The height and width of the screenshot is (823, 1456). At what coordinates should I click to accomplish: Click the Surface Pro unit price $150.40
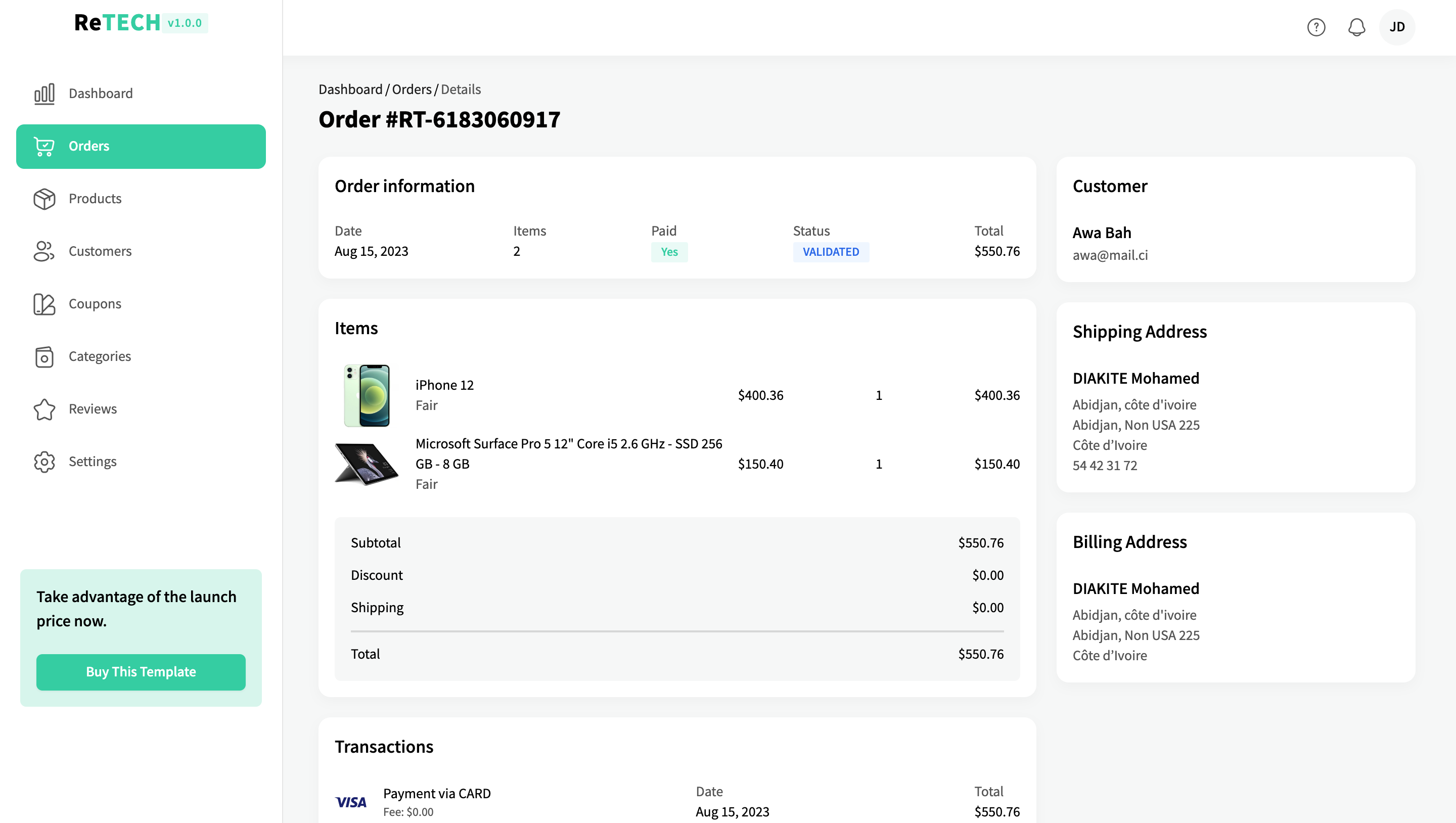tap(760, 464)
